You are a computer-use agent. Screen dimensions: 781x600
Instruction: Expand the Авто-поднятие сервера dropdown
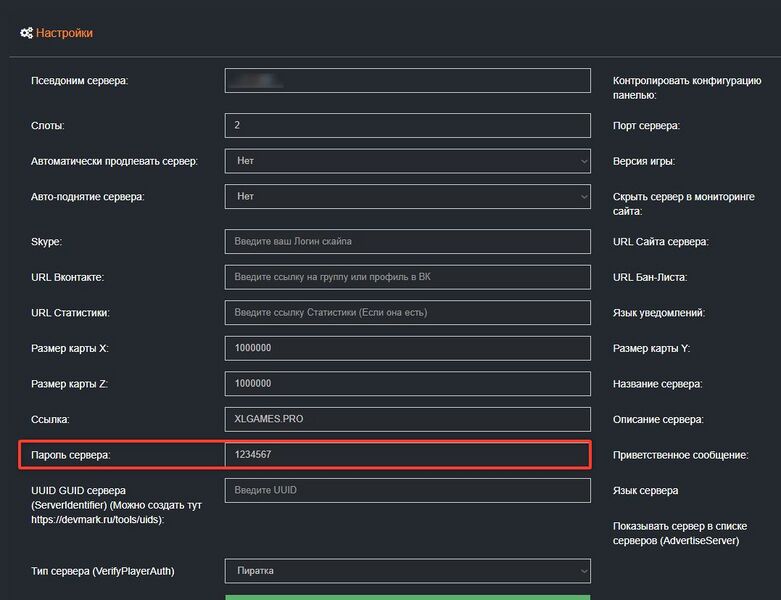coord(407,197)
